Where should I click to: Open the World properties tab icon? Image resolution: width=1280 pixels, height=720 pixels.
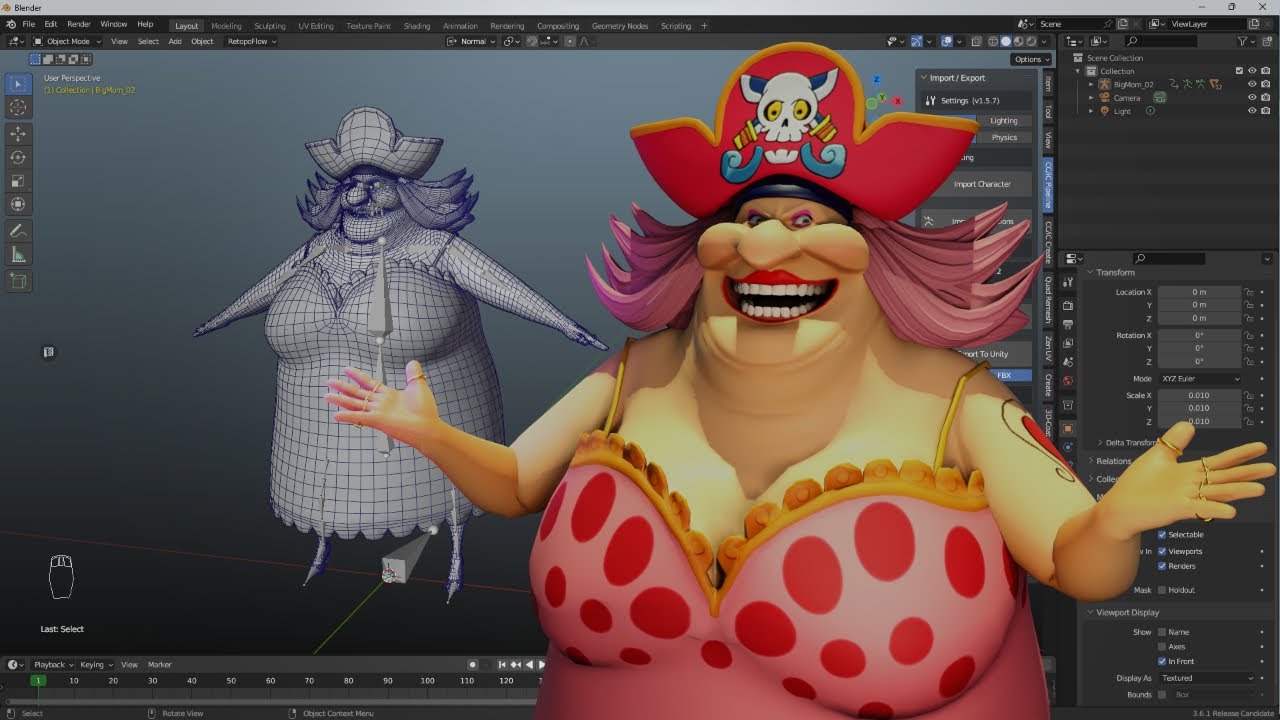pyautogui.click(x=1068, y=381)
